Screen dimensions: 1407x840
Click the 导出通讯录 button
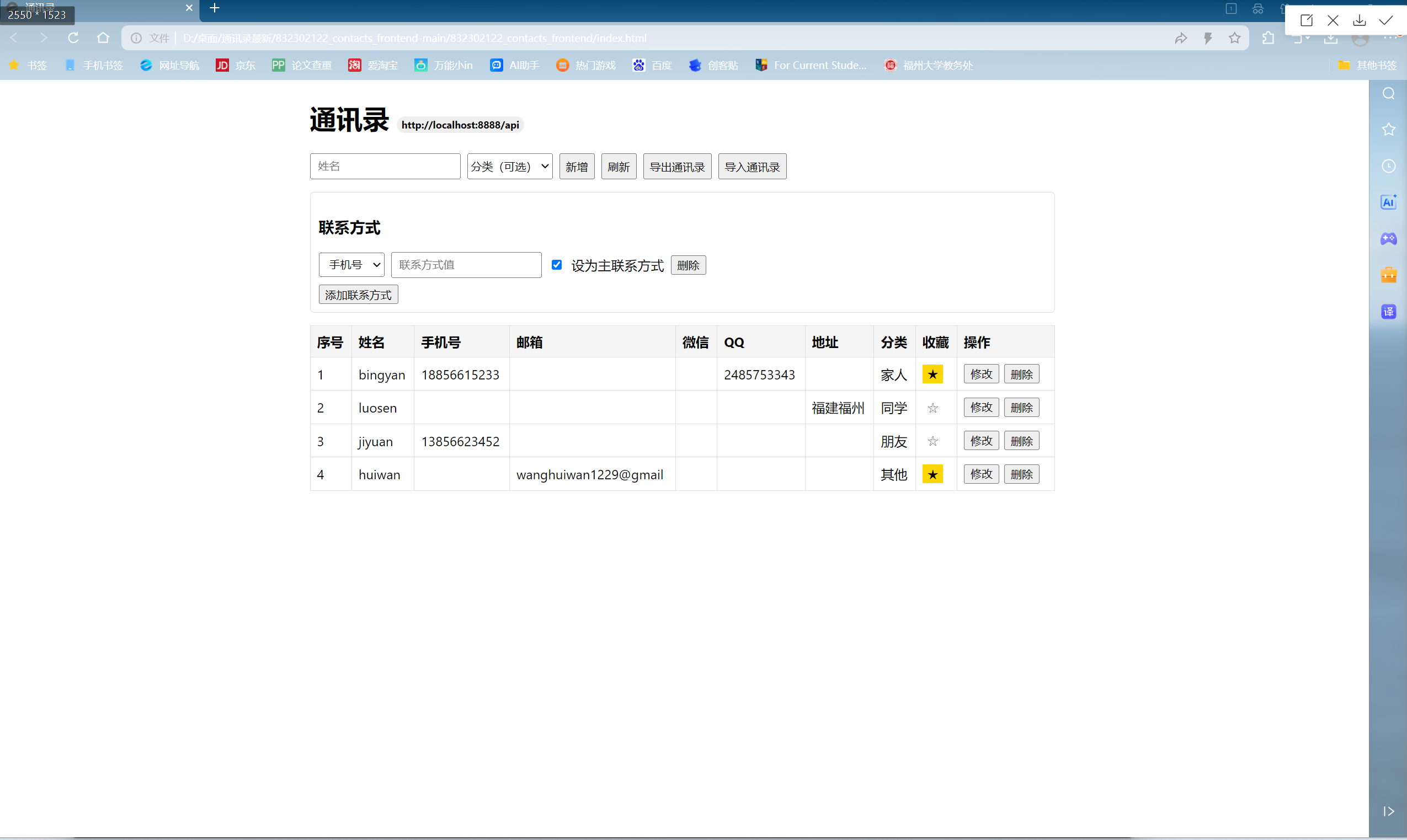[676, 167]
